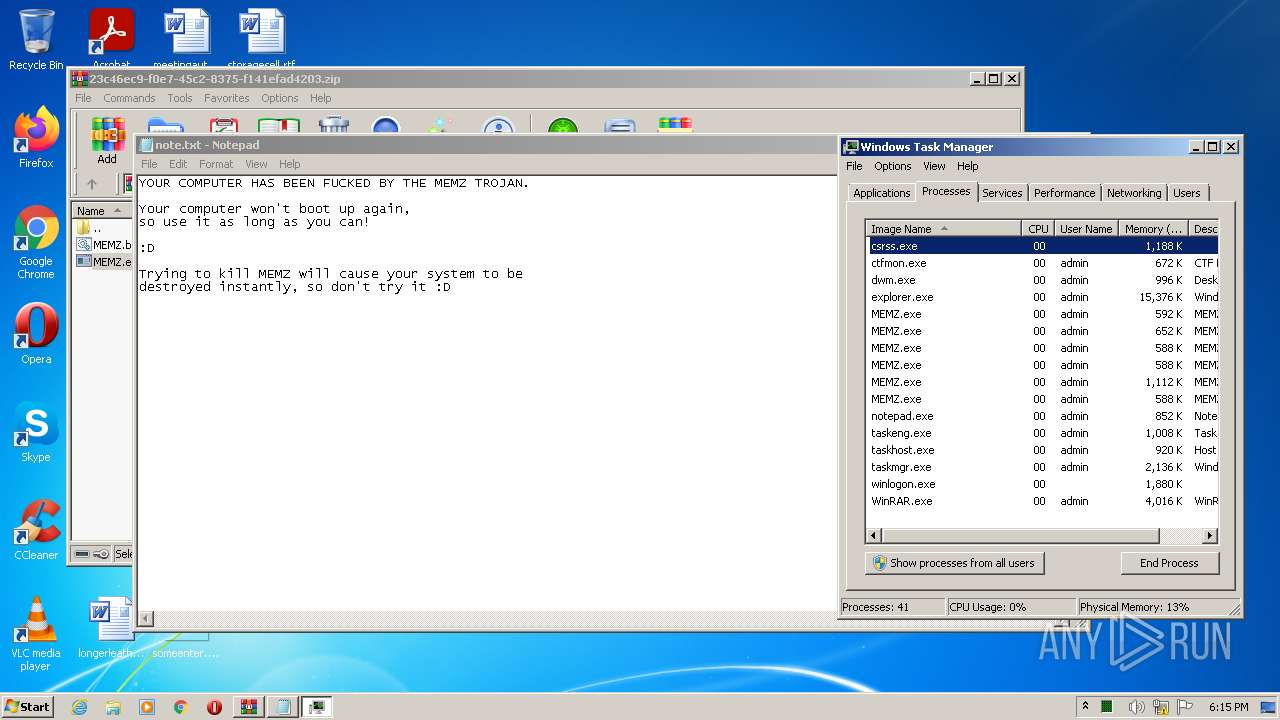Click the Opera icon in the taskbar
This screenshot has height=720, width=1280.
(x=214, y=707)
